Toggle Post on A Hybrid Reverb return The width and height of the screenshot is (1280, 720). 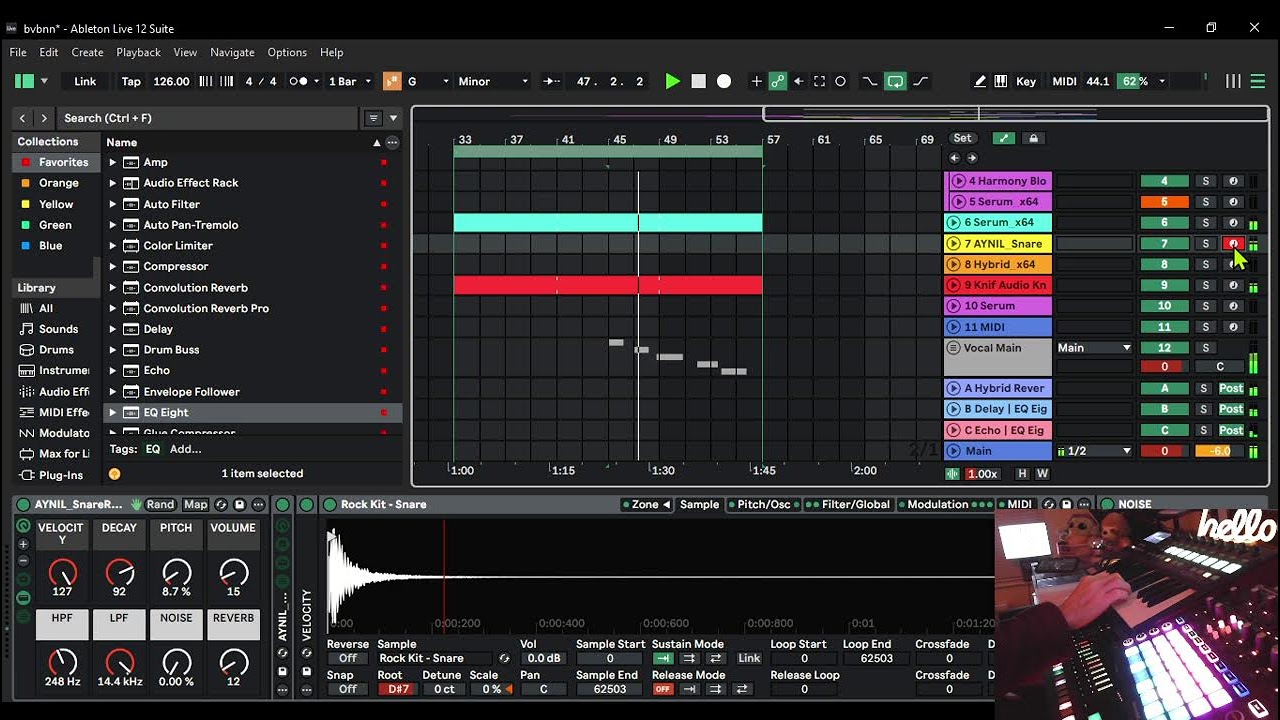[x=1231, y=389]
